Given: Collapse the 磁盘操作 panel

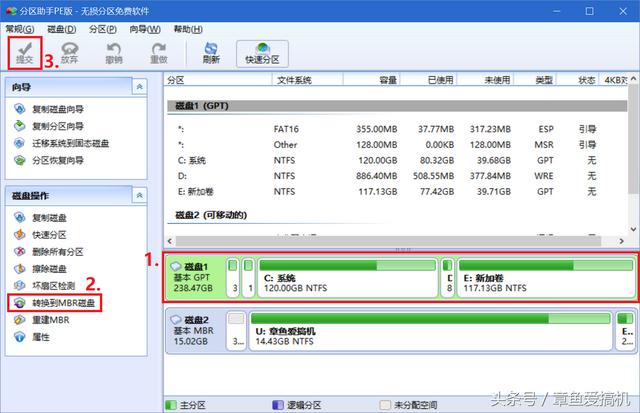Looking at the screenshot, I should click(x=139, y=195).
